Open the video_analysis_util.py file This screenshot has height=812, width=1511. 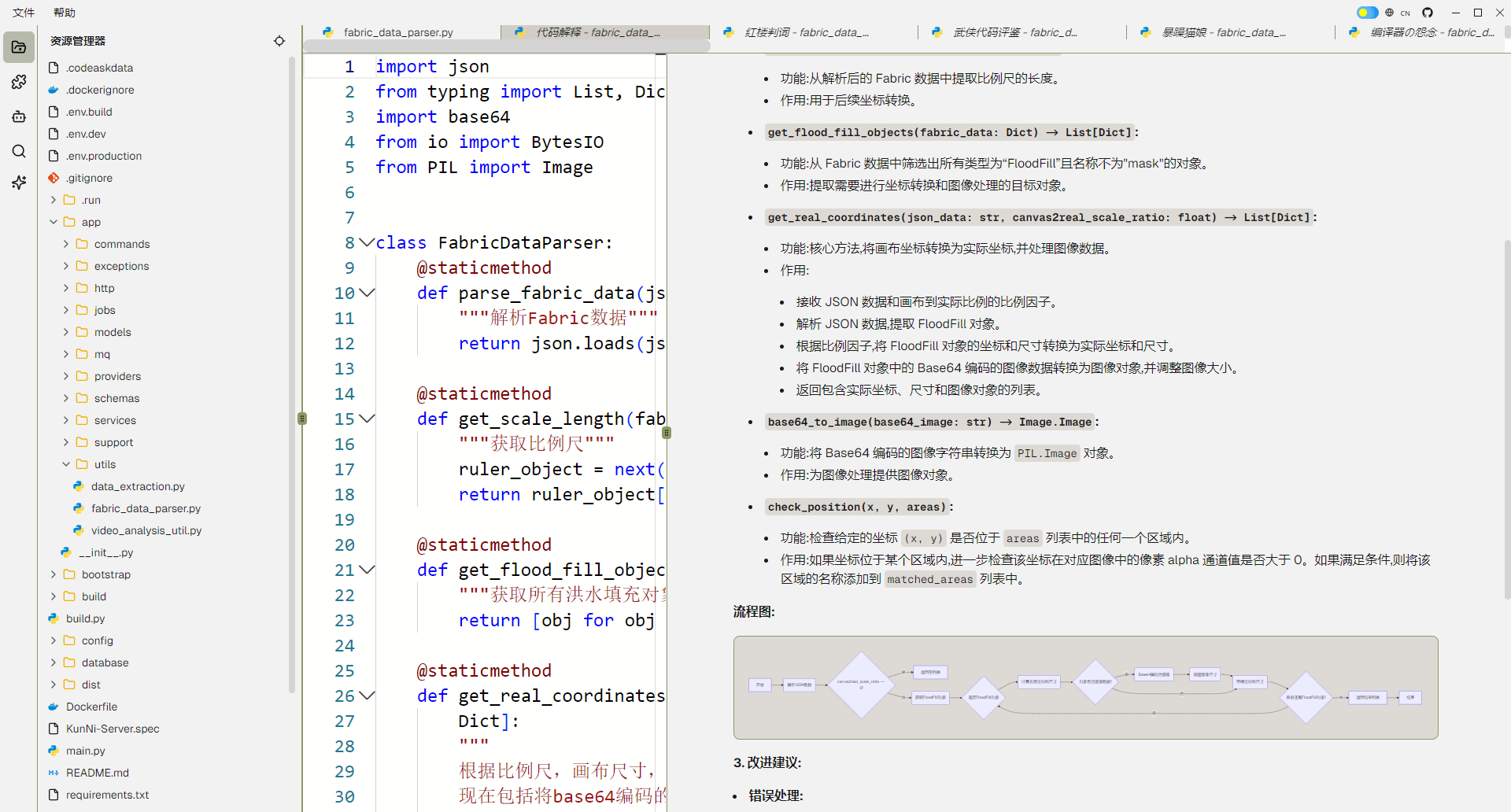coord(146,530)
